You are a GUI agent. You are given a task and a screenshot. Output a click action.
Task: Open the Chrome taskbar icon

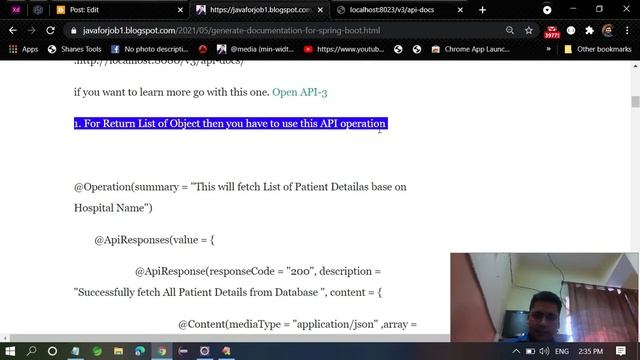tap(162, 351)
